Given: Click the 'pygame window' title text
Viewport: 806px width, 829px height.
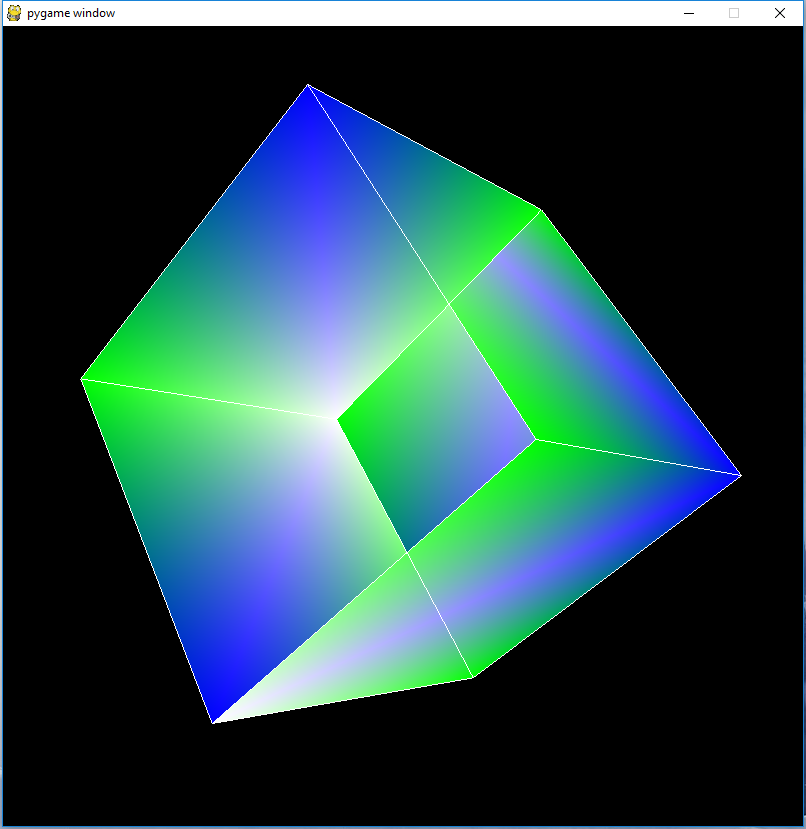Looking at the screenshot, I should point(70,13).
